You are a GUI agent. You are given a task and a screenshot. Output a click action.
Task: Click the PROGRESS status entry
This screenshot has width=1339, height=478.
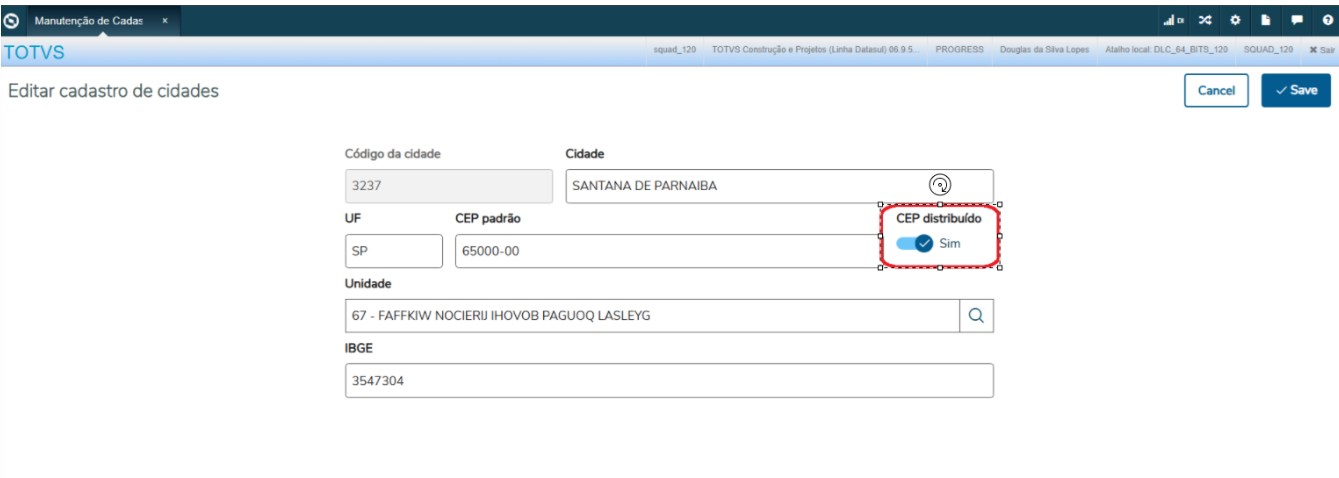tap(959, 49)
